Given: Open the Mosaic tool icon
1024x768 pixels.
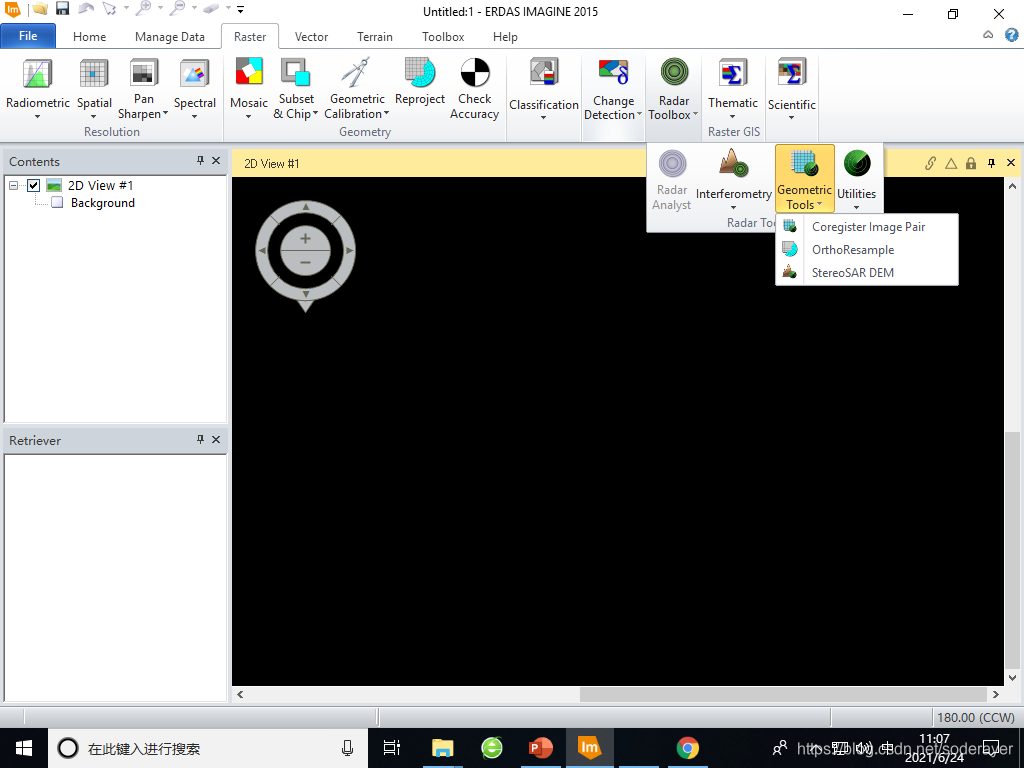Looking at the screenshot, I should click(249, 72).
